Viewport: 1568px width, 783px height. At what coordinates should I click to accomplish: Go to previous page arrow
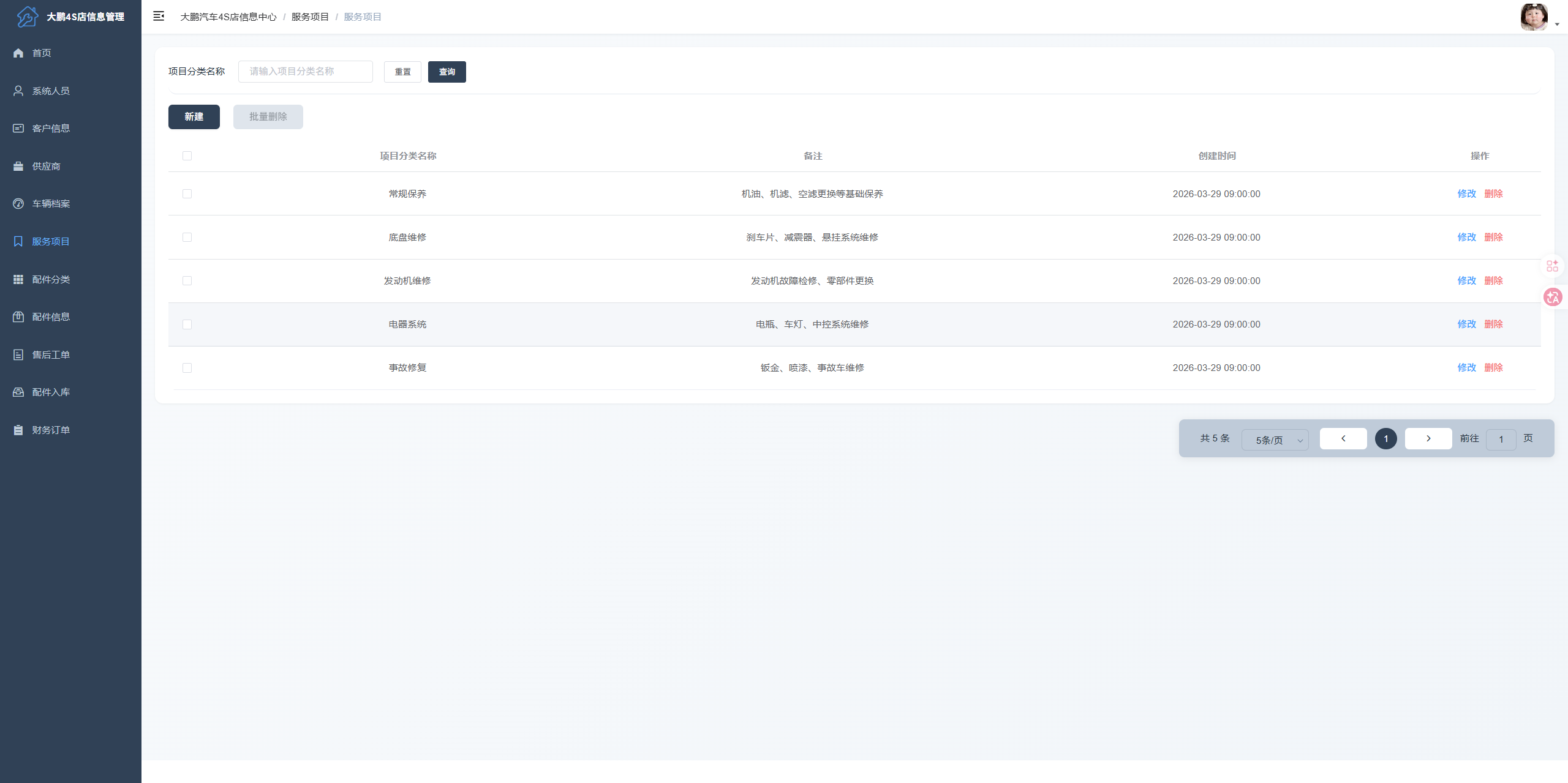tap(1343, 438)
